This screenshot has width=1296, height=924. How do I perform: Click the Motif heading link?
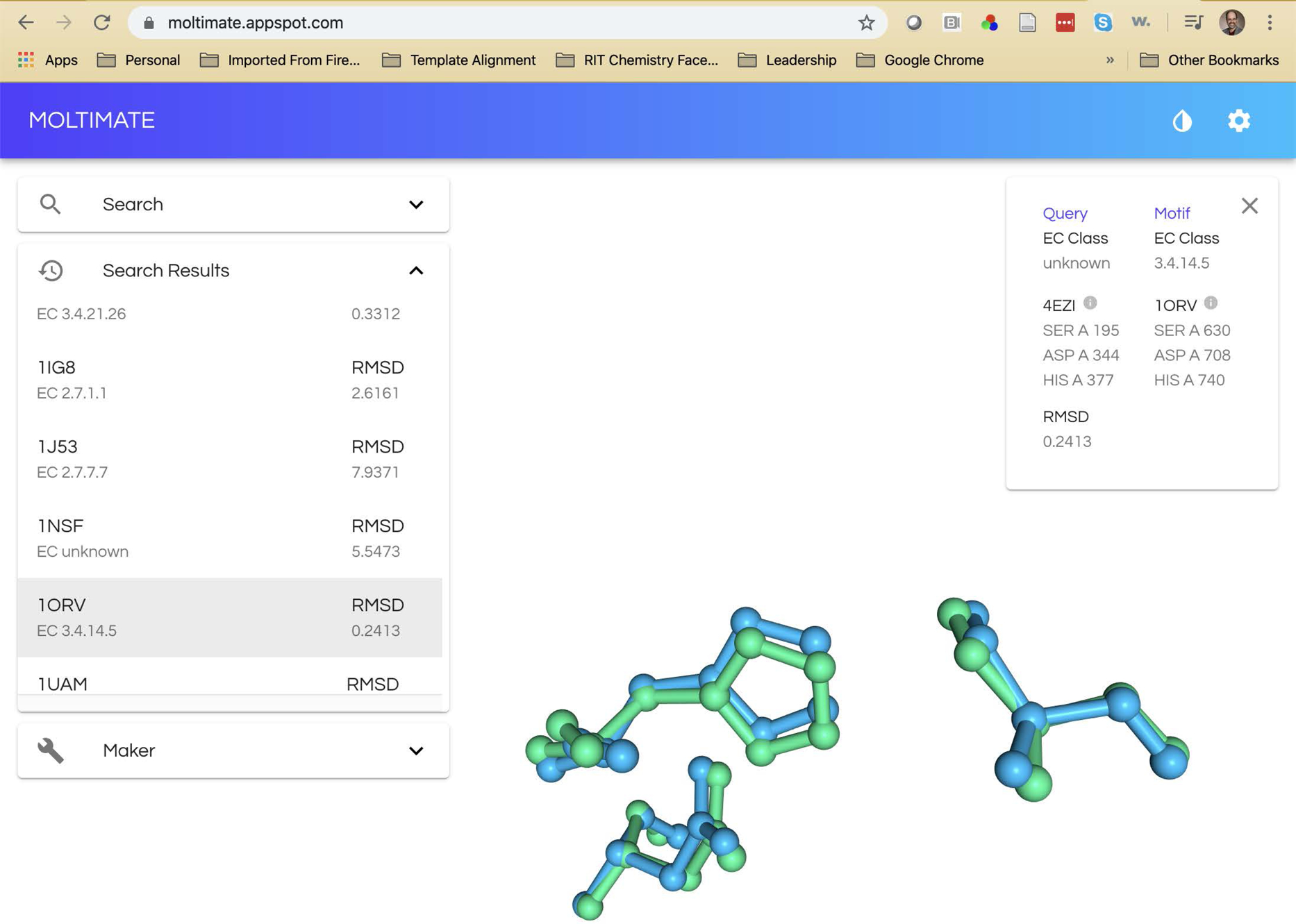point(1172,213)
